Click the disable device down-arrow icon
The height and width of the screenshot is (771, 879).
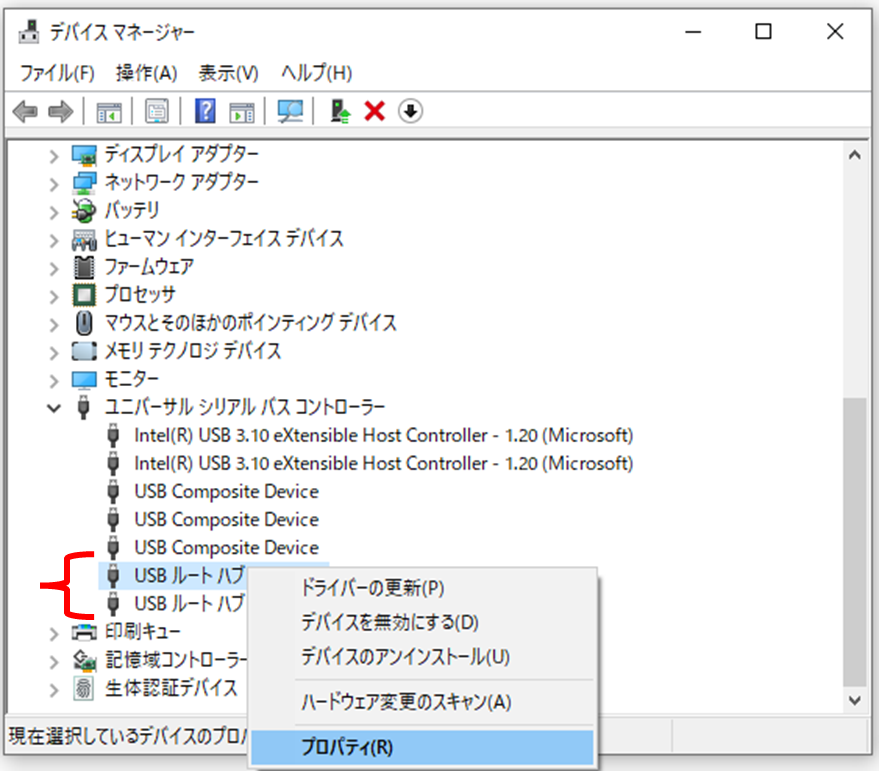point(410,111)
